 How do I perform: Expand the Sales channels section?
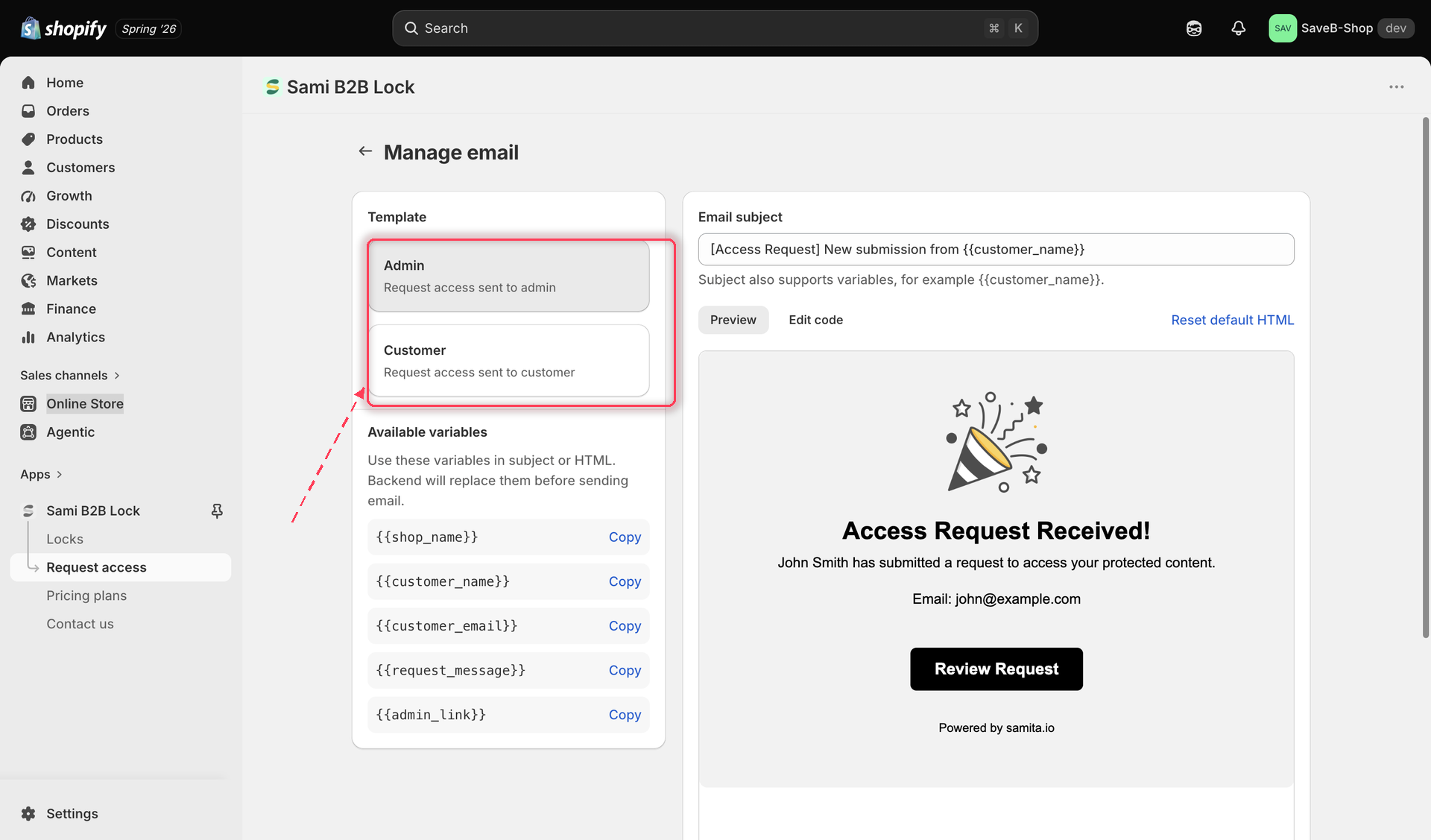[x=70, y=376]
